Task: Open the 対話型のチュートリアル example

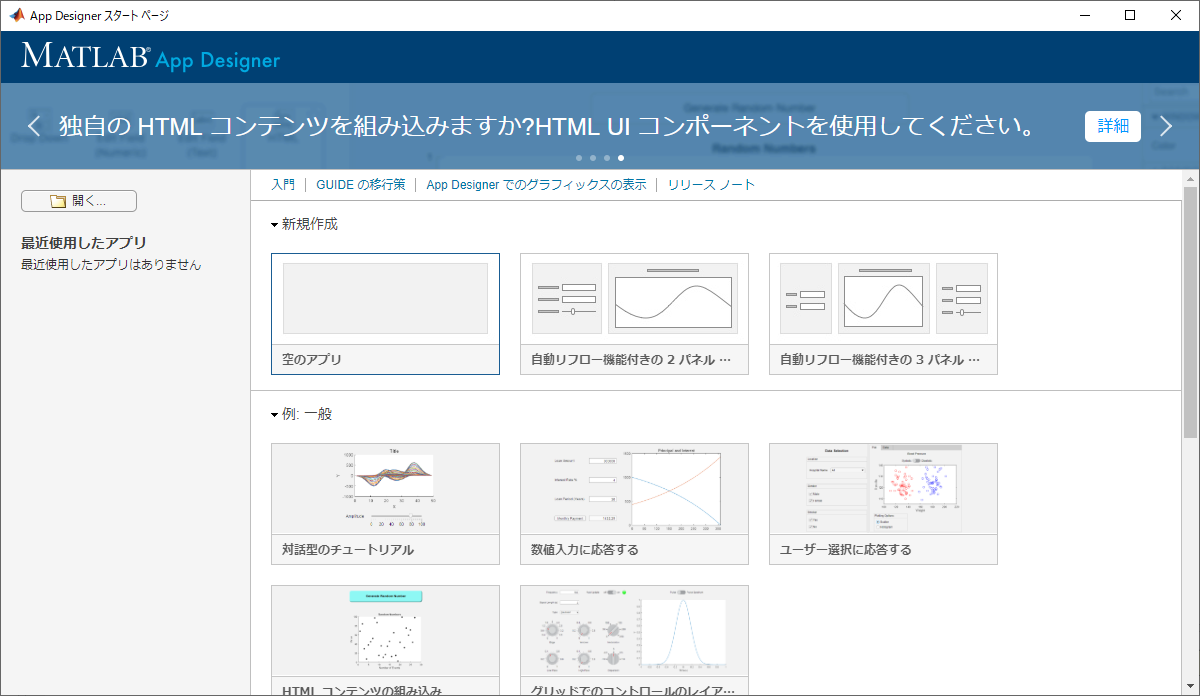Action: point(385,502)
